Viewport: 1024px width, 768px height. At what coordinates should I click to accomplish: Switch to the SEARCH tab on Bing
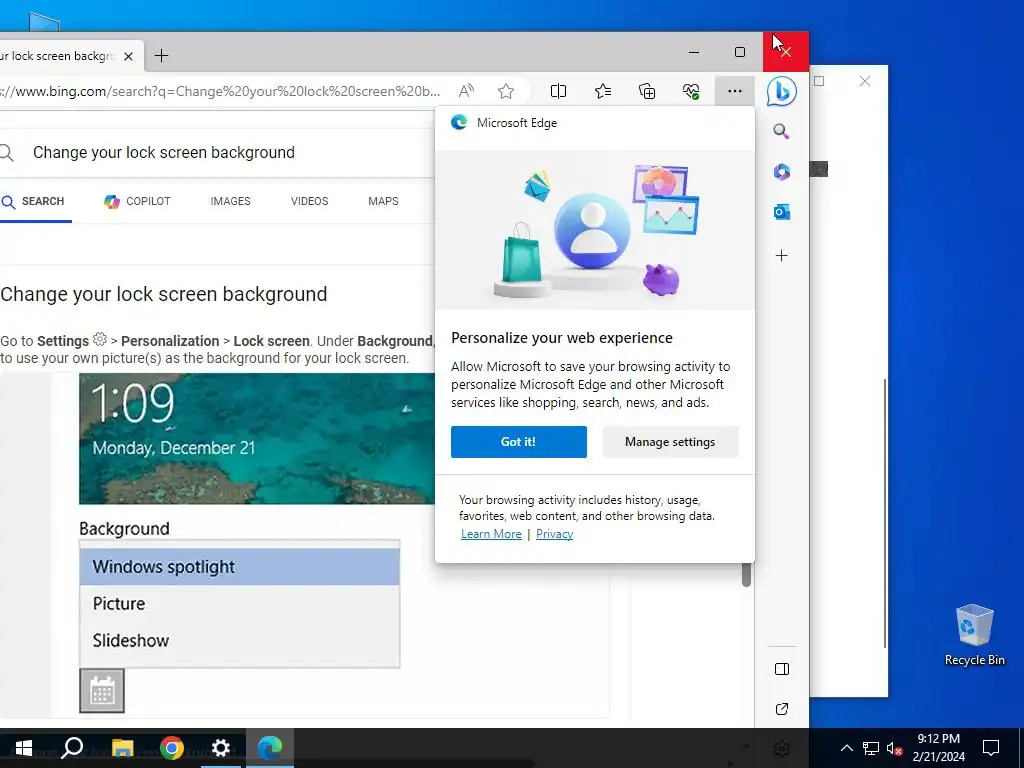[33, 201]
